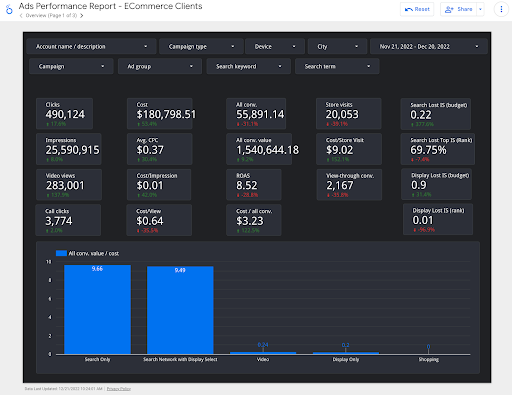Expand the Share button dropdown arrow
Viewport: 512px width, 395px height.
point(480,9)
